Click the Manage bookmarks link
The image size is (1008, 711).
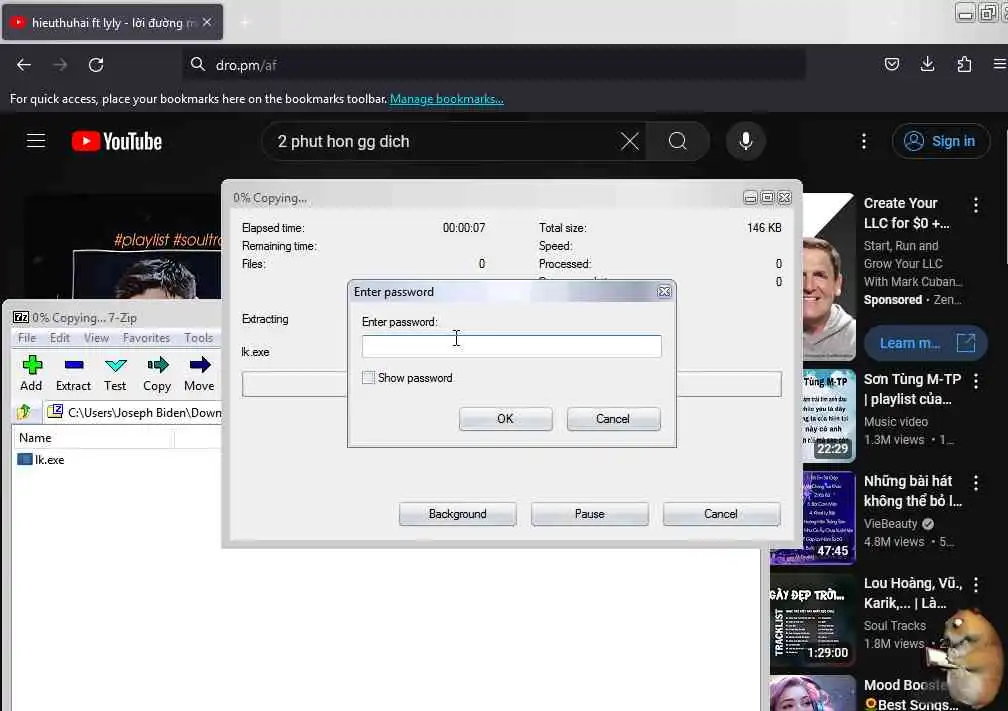pyautogui.click(x=446, y=99)
